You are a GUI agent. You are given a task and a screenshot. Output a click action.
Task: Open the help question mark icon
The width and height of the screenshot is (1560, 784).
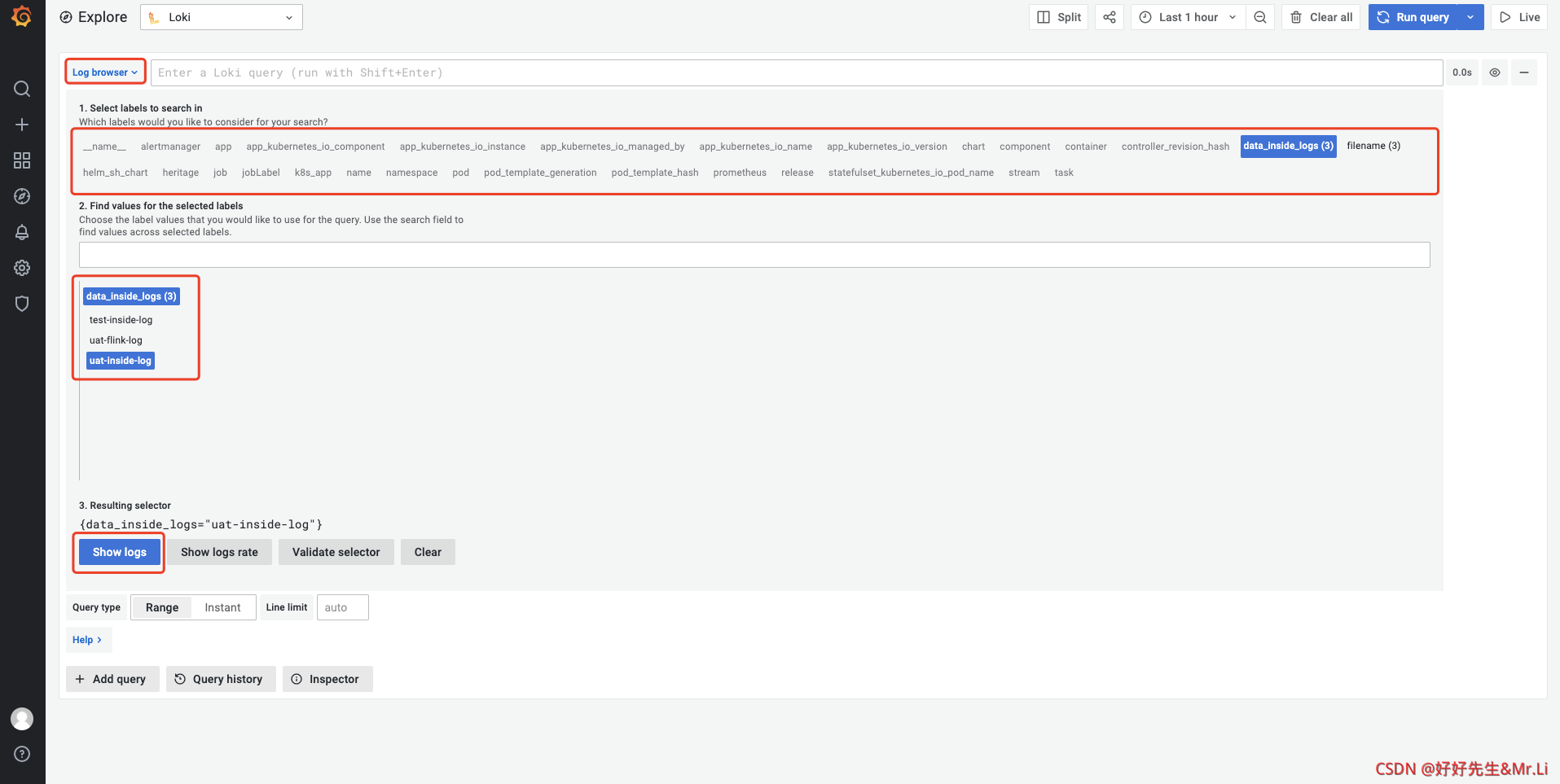pyautogui.click(x=22, y=754)
